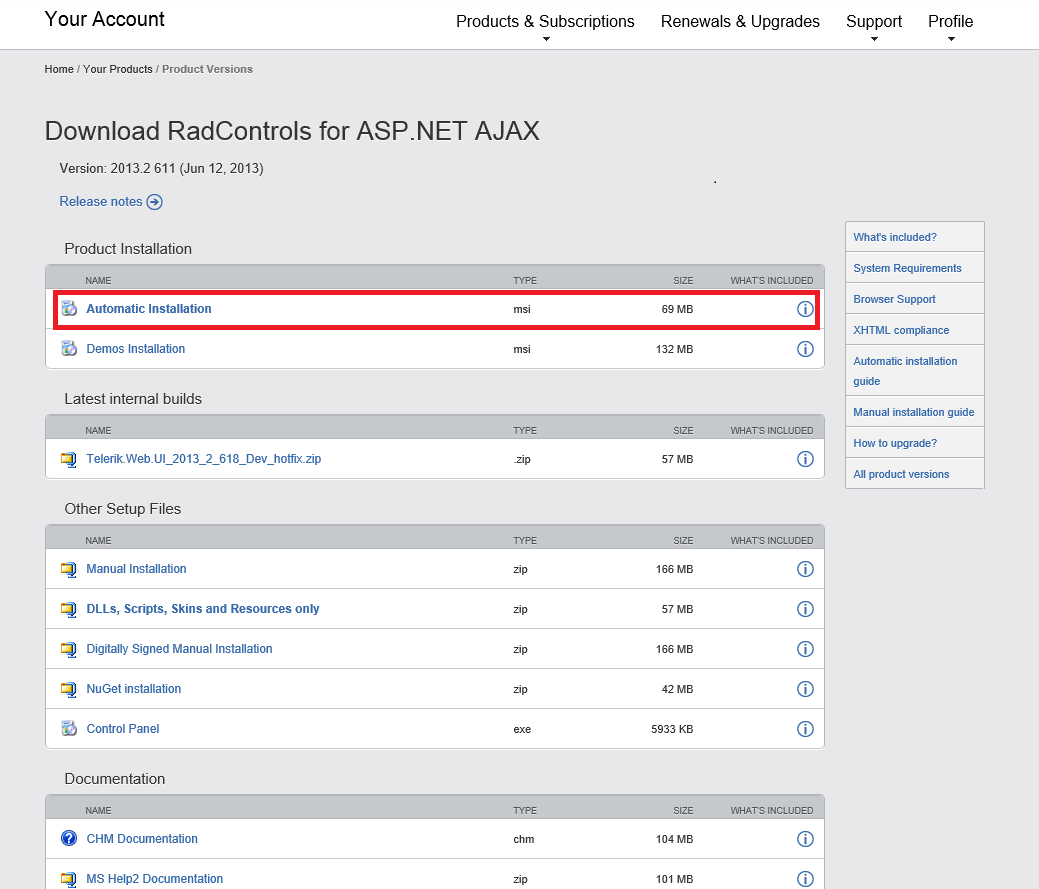Open the Profile dropdown menu
Viewport: 1039px width, 889px height.
click(950, 22)
